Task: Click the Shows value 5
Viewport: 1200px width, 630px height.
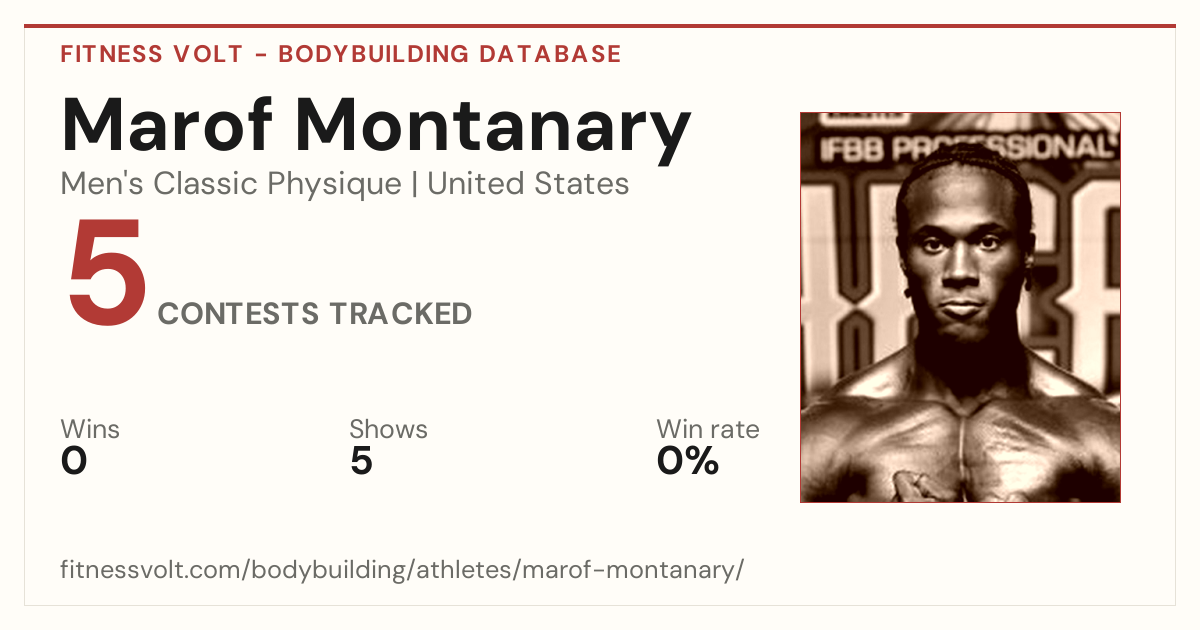Action: (x=361, y=461)
